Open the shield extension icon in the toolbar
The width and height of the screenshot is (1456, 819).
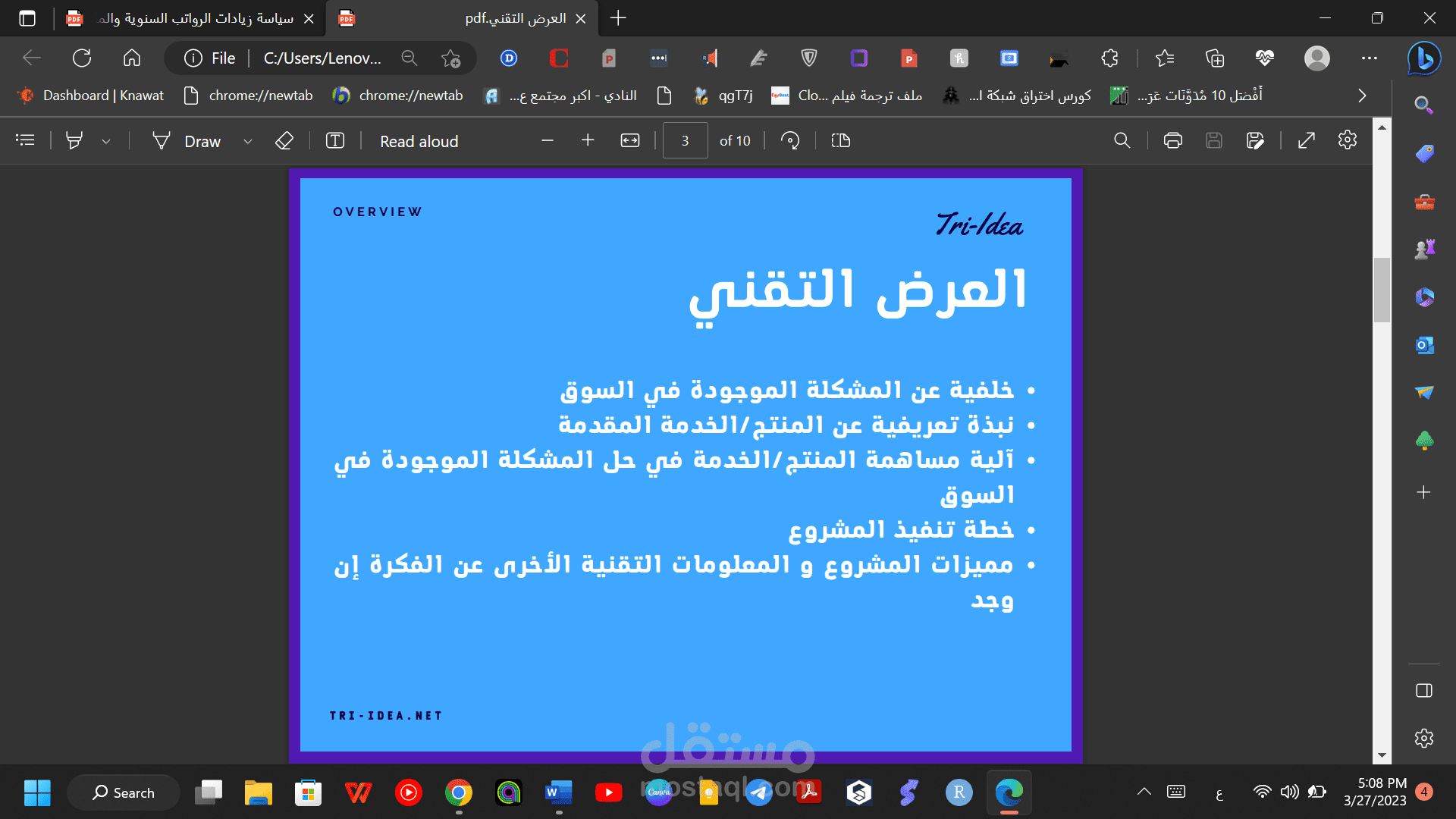point(809,58)
